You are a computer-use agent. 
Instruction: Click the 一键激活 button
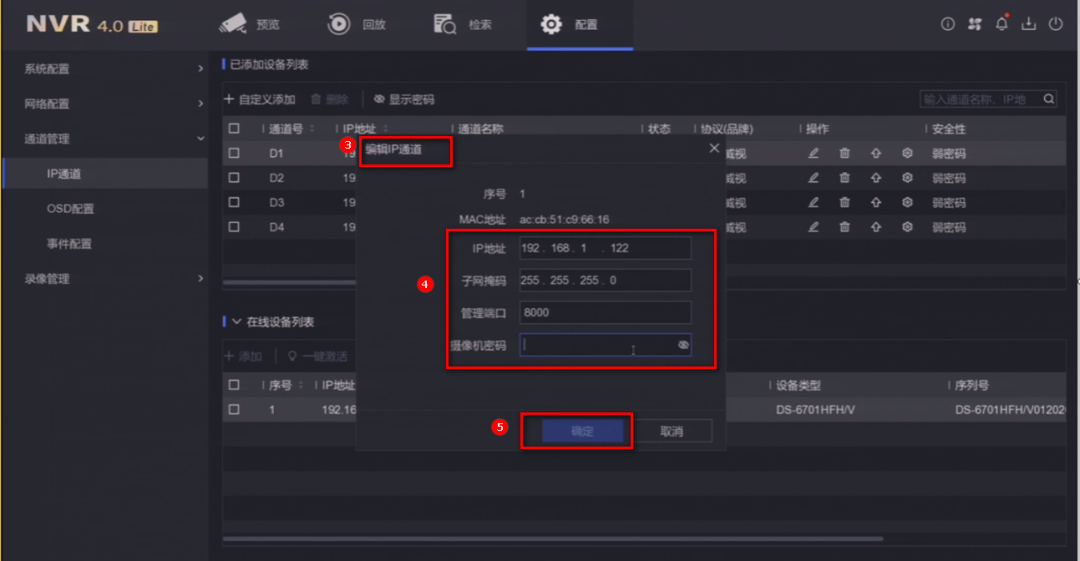click(x=318, y=356)
